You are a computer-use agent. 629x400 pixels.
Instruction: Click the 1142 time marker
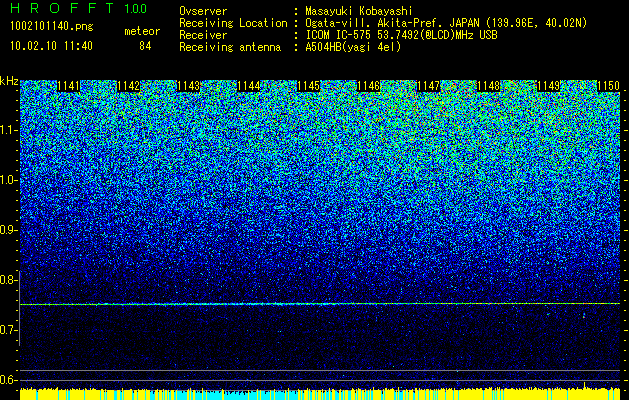[128, 86]
